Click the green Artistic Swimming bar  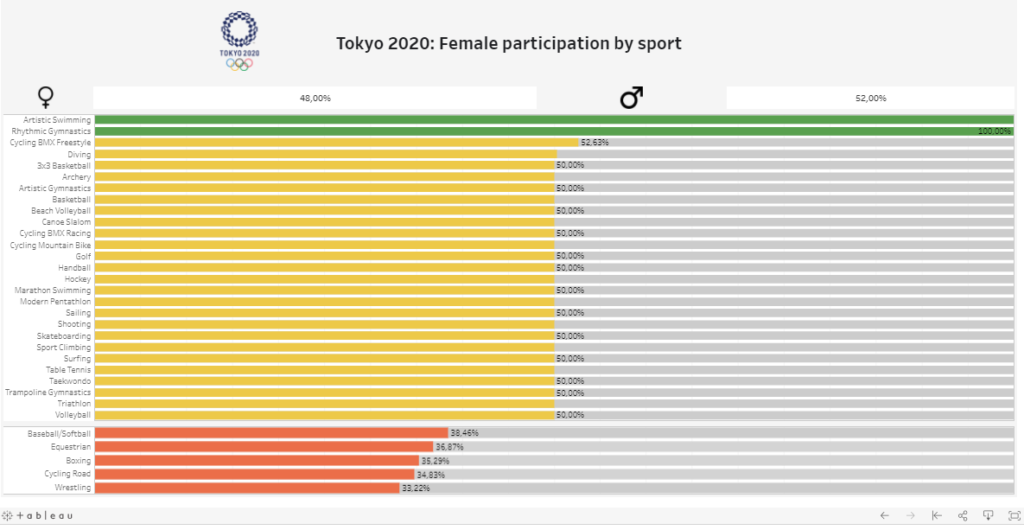[x=554, y=120]
